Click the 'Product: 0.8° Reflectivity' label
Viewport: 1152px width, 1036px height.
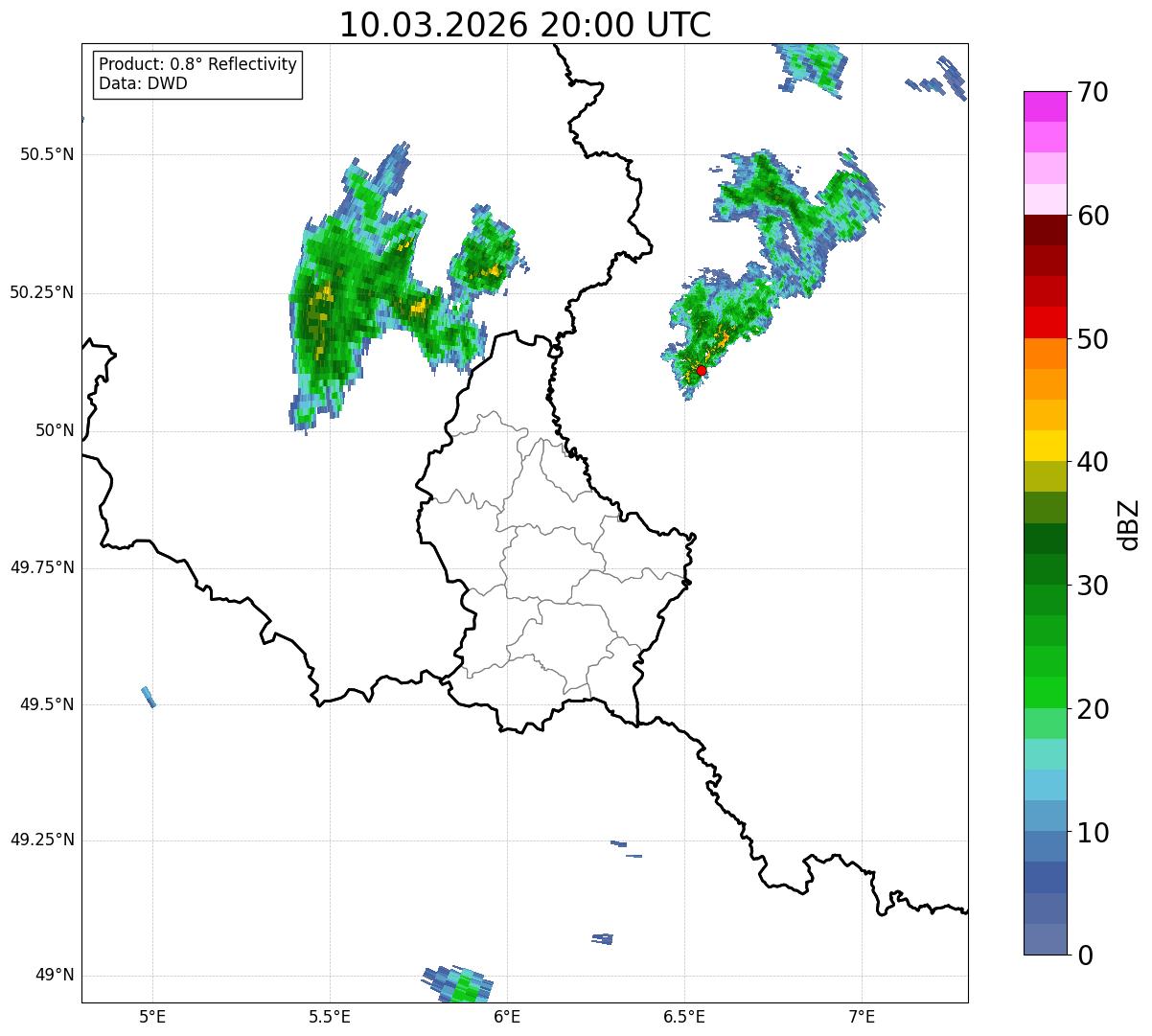click(x=198, y=64)
